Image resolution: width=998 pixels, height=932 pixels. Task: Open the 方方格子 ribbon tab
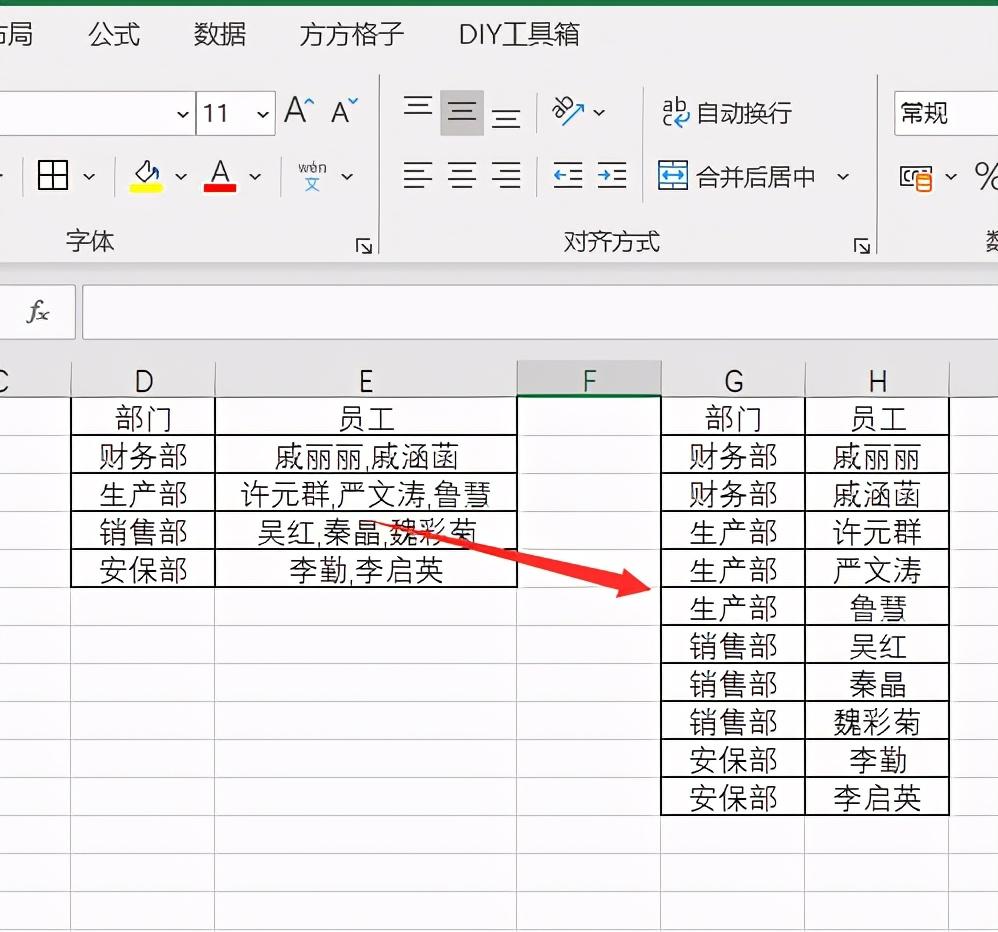point(351,34)
